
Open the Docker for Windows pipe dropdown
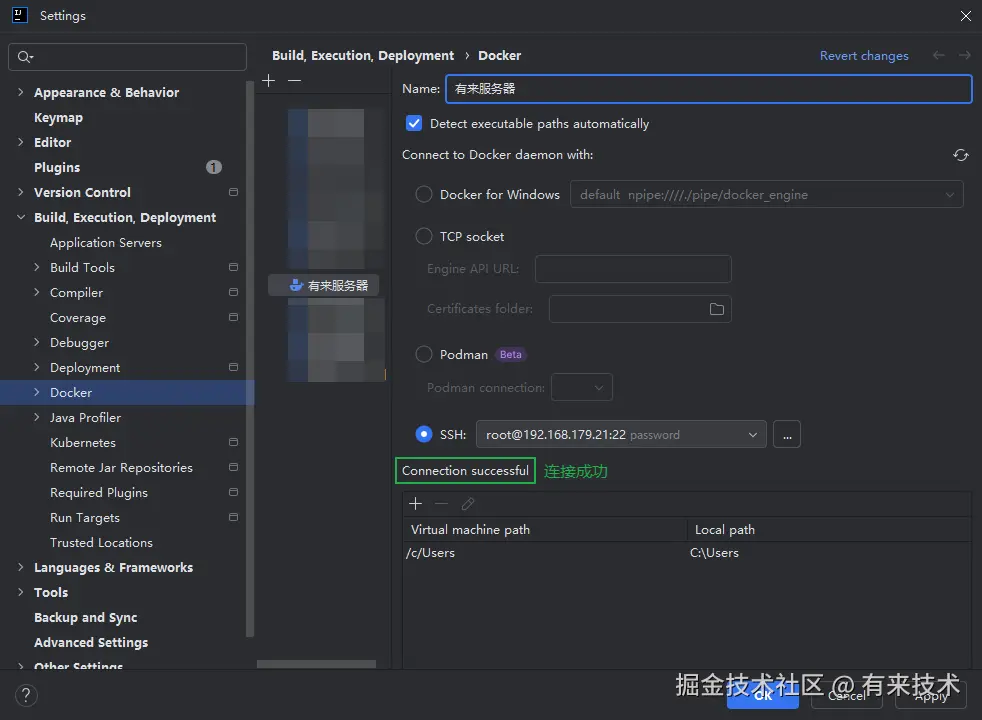(x=767, y=195)
